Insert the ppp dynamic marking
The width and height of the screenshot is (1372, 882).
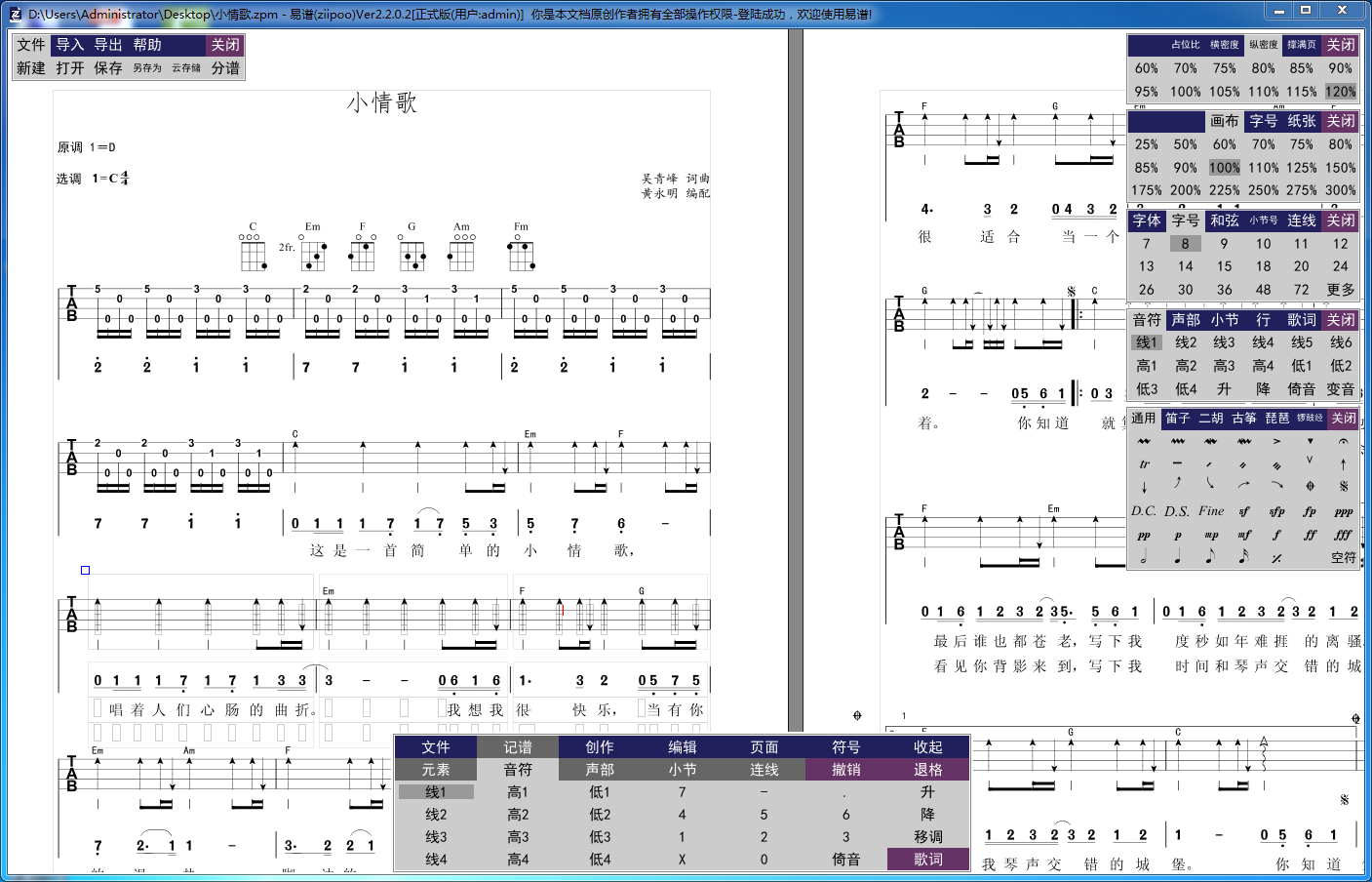click(1344, 510)
